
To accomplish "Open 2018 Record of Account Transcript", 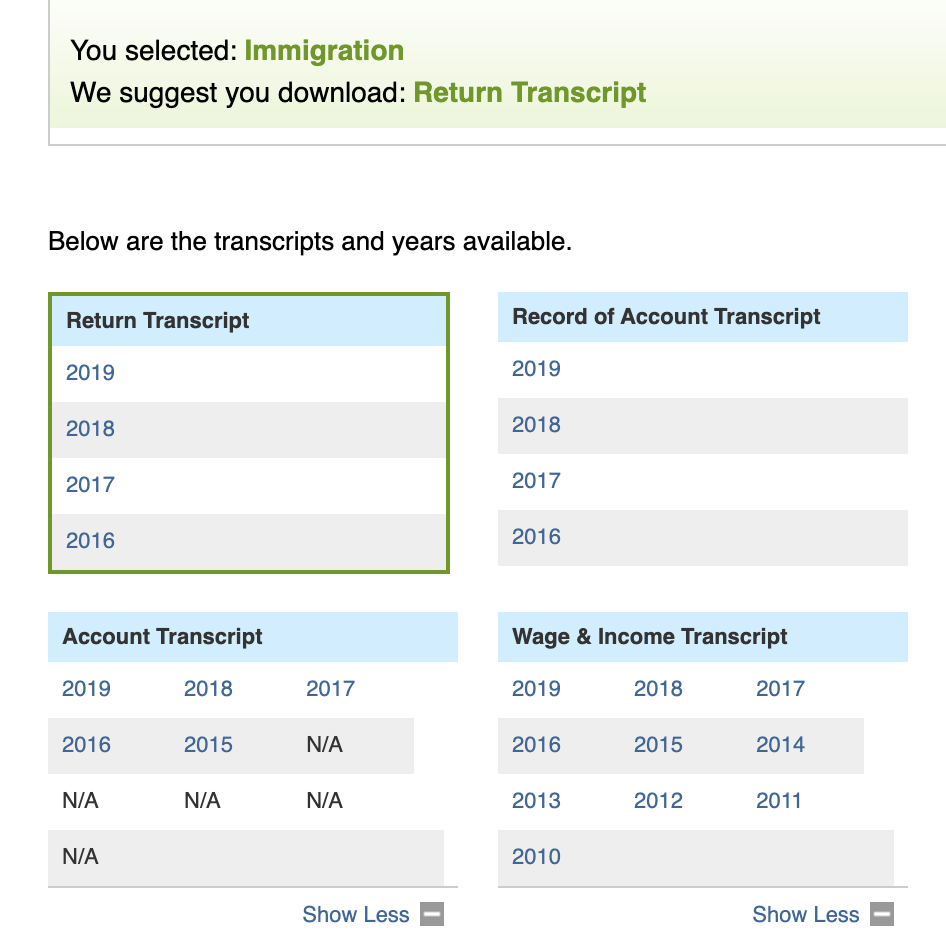I will point(536,424).
